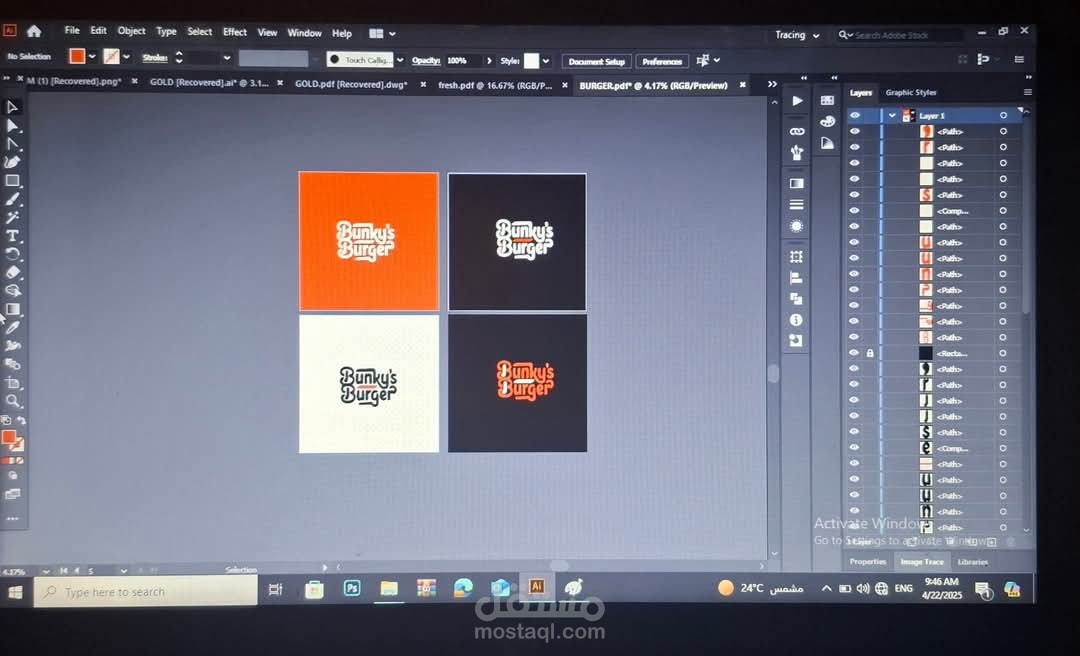Viewport: 1080px width, 656px height.
Task: Select the Shape Builder tool
Action: pyautogui.click(x=12, y=291)
